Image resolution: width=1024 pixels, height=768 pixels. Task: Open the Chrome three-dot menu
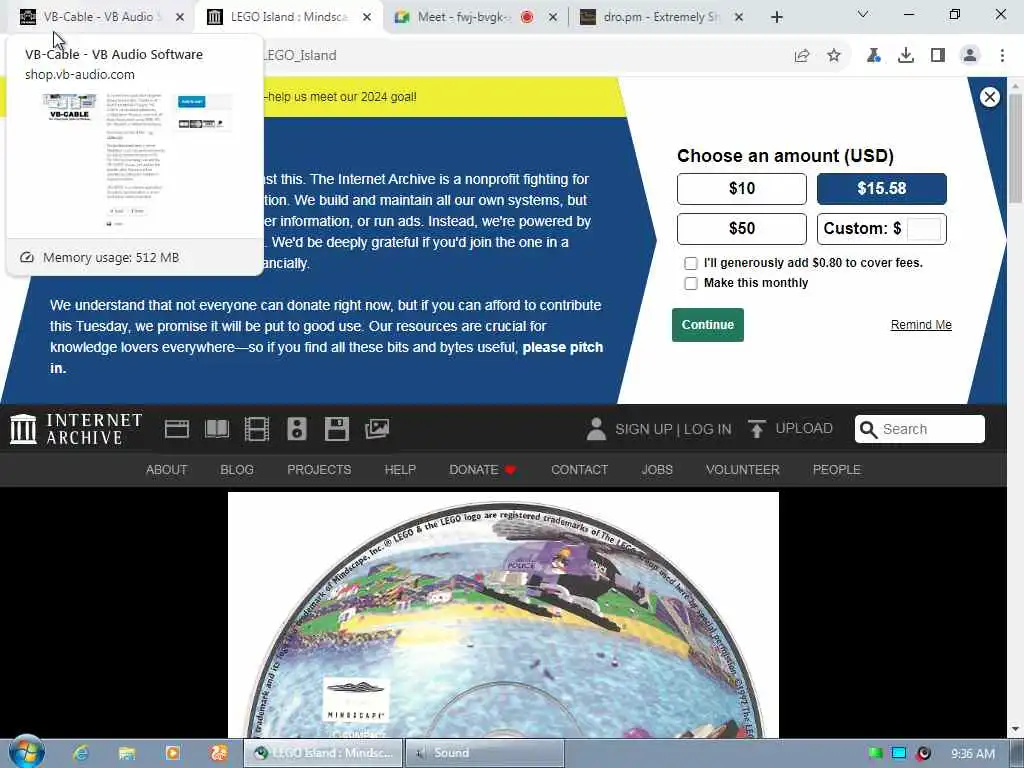click(1002, 56)
